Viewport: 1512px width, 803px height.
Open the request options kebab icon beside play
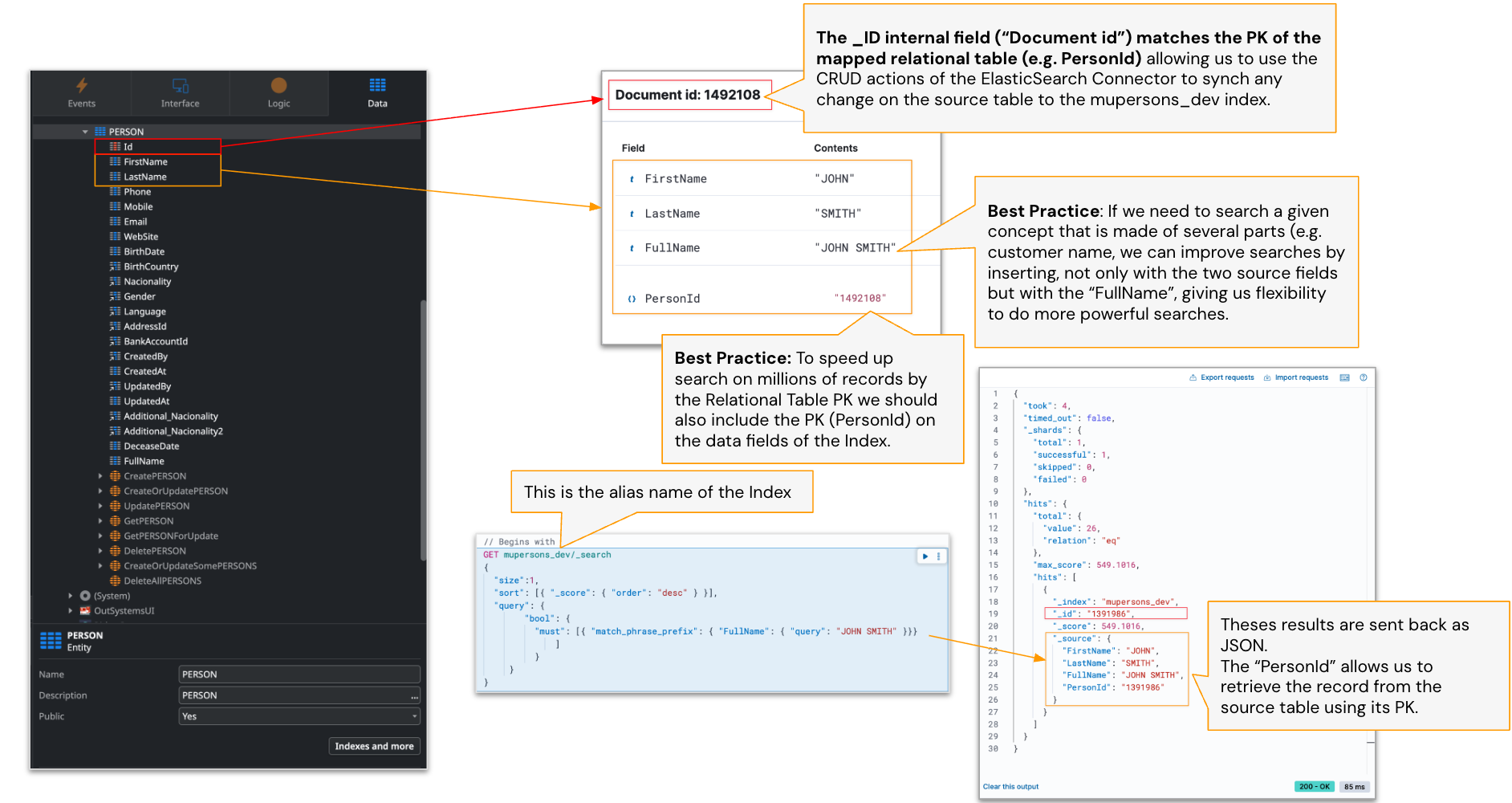click(x=937, y=556)
